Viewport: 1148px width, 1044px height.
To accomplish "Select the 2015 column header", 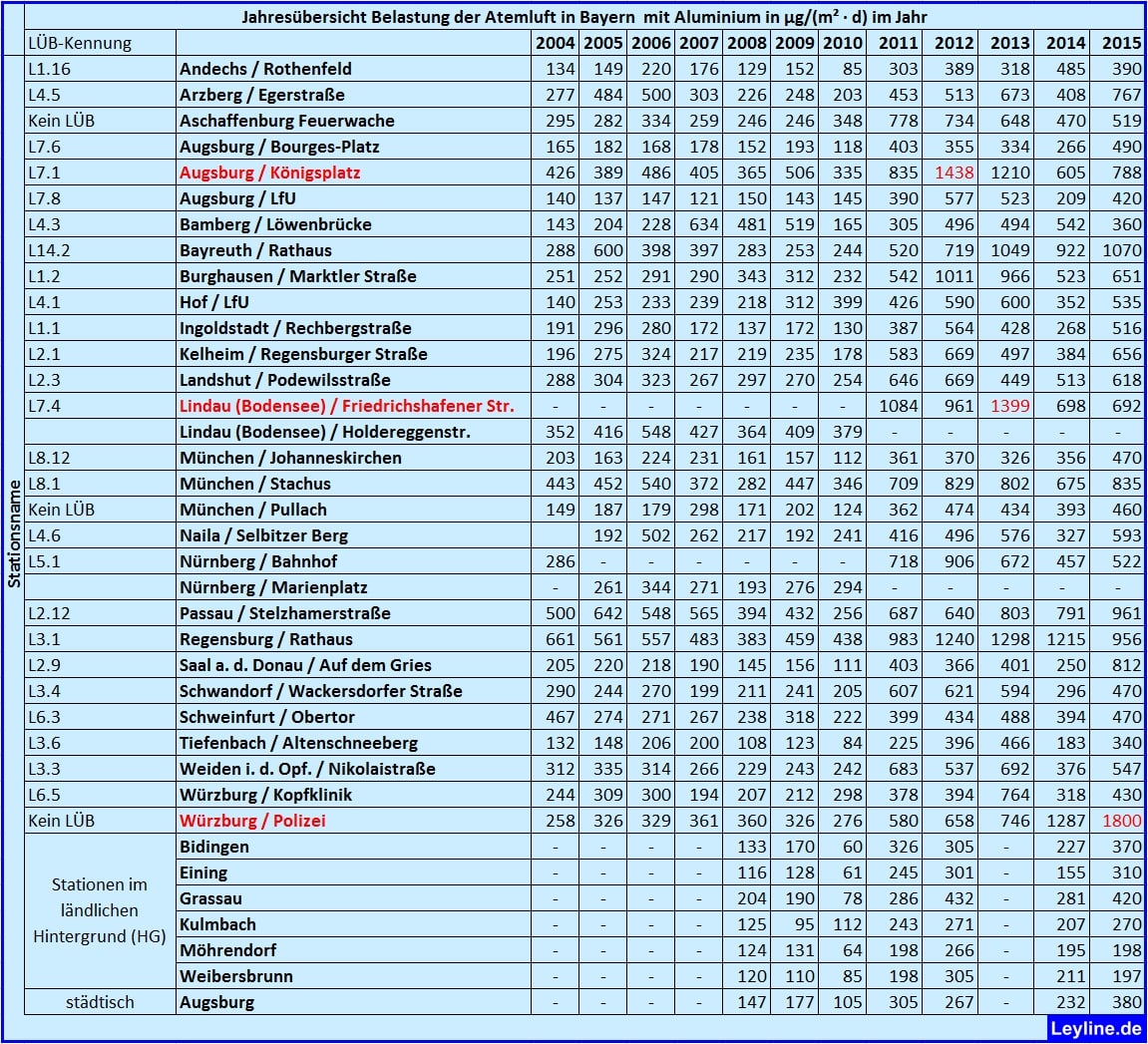I will click(x=1118, y=43).
